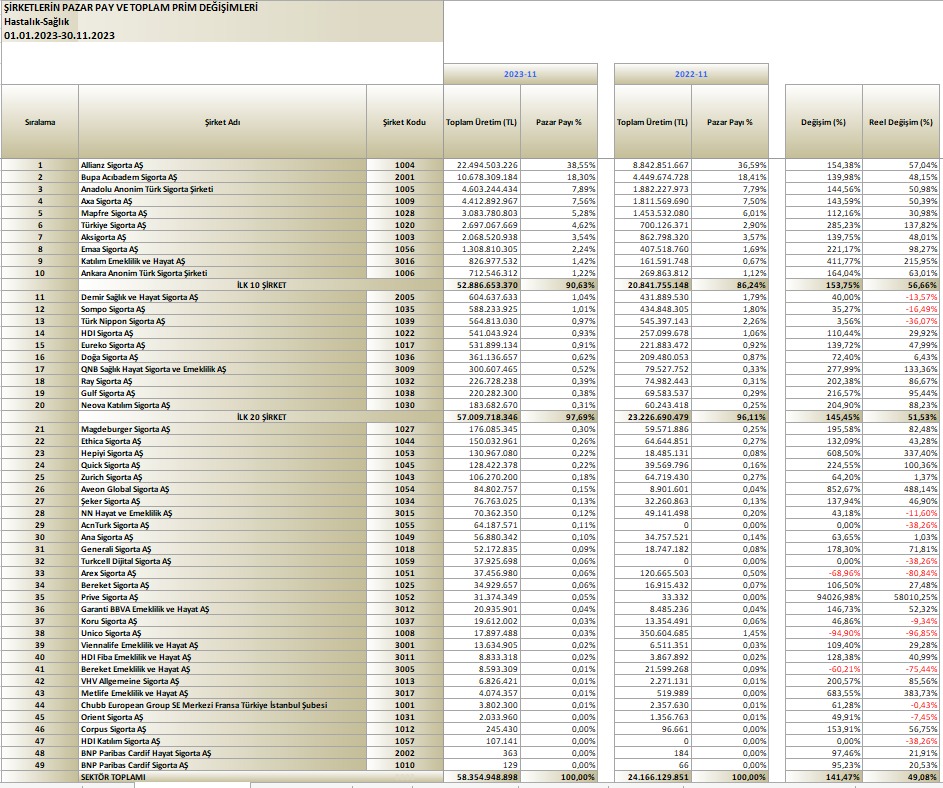Select the 2023-11 period header cell
The height and width of the screenshot is (788, 943).
click(x=520, y=74)
